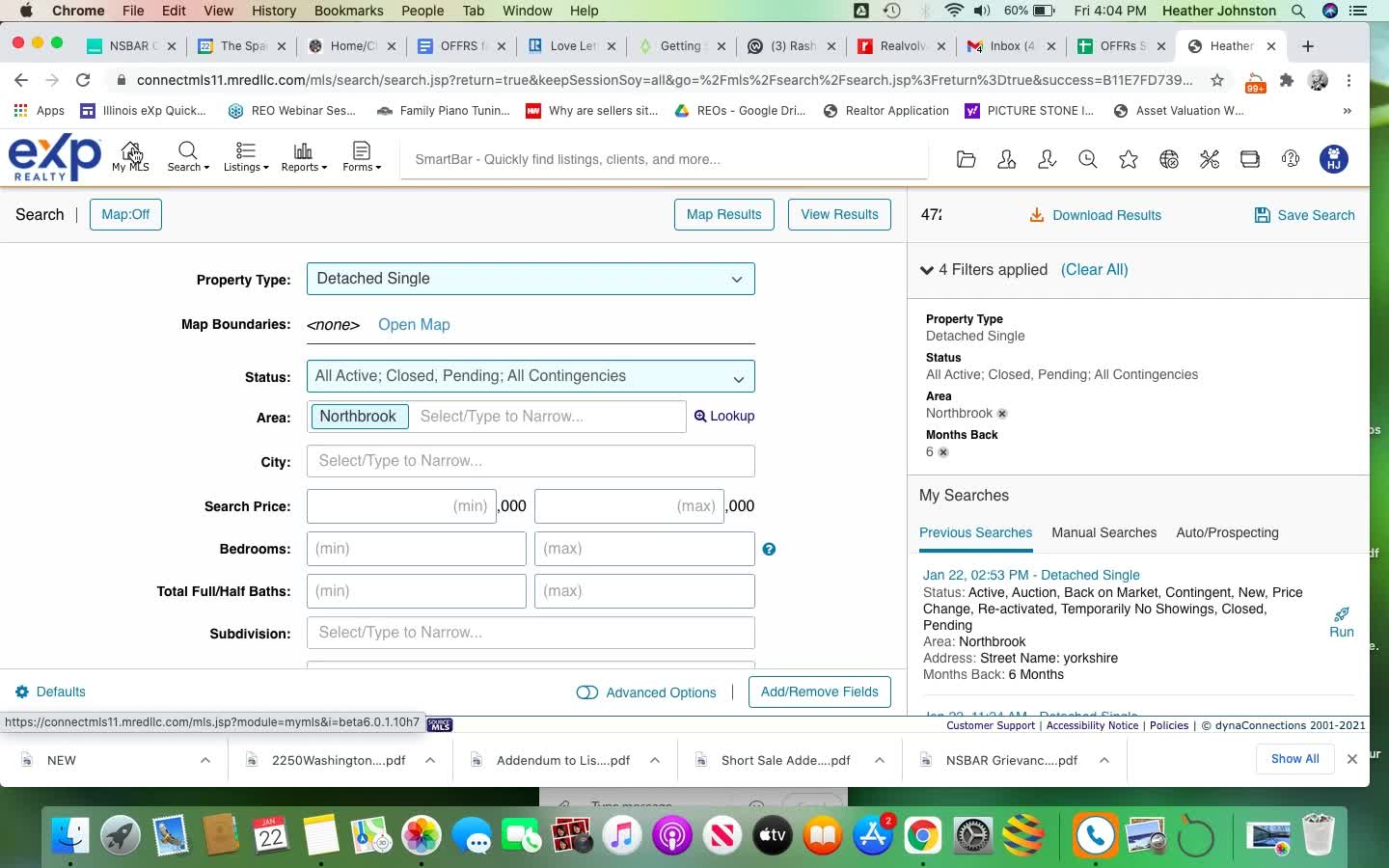
Task: Click Add/Remove Fields button
Action: (x=819, y=692)
